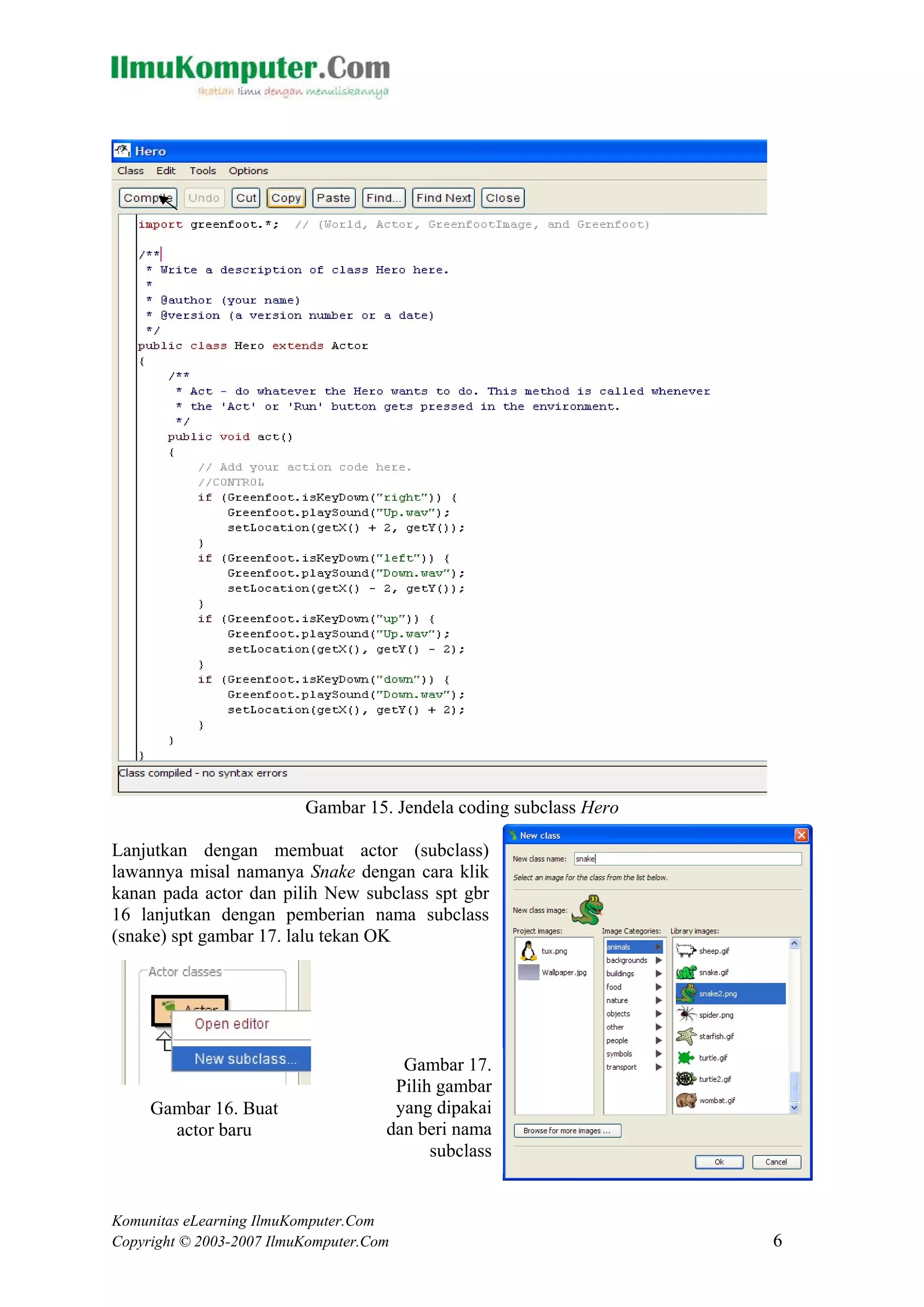Click the Paste button
Image resolution: width=924 pixels, height=1307 pixels.
click(x=333, y=198)
